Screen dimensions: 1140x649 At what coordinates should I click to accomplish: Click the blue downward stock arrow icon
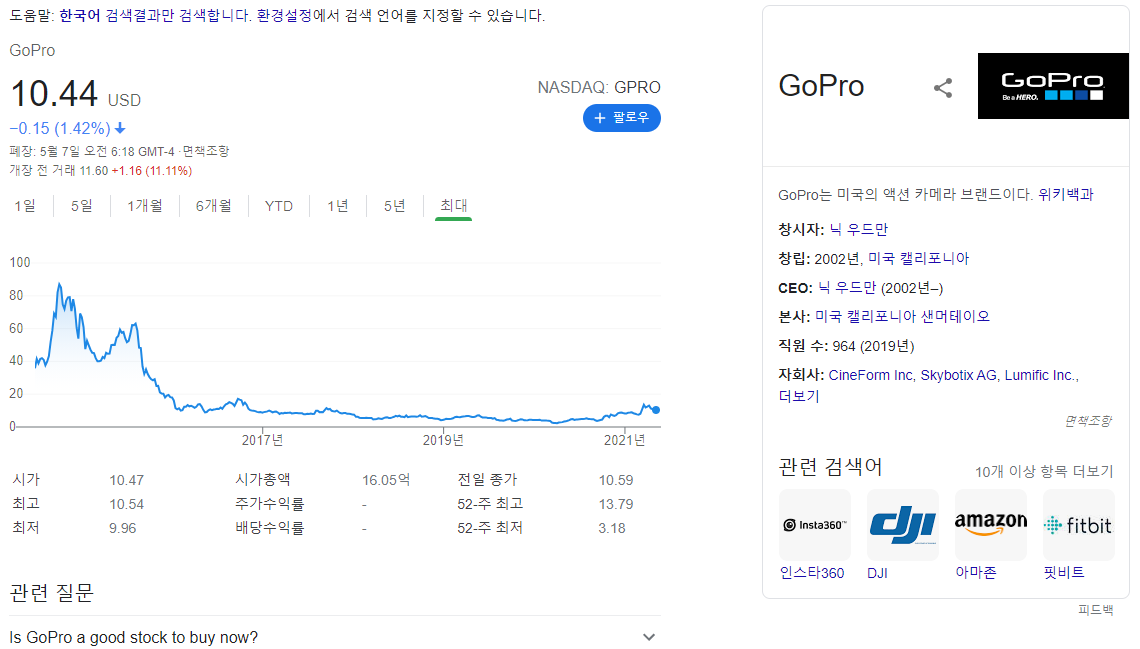click(121, 128)
